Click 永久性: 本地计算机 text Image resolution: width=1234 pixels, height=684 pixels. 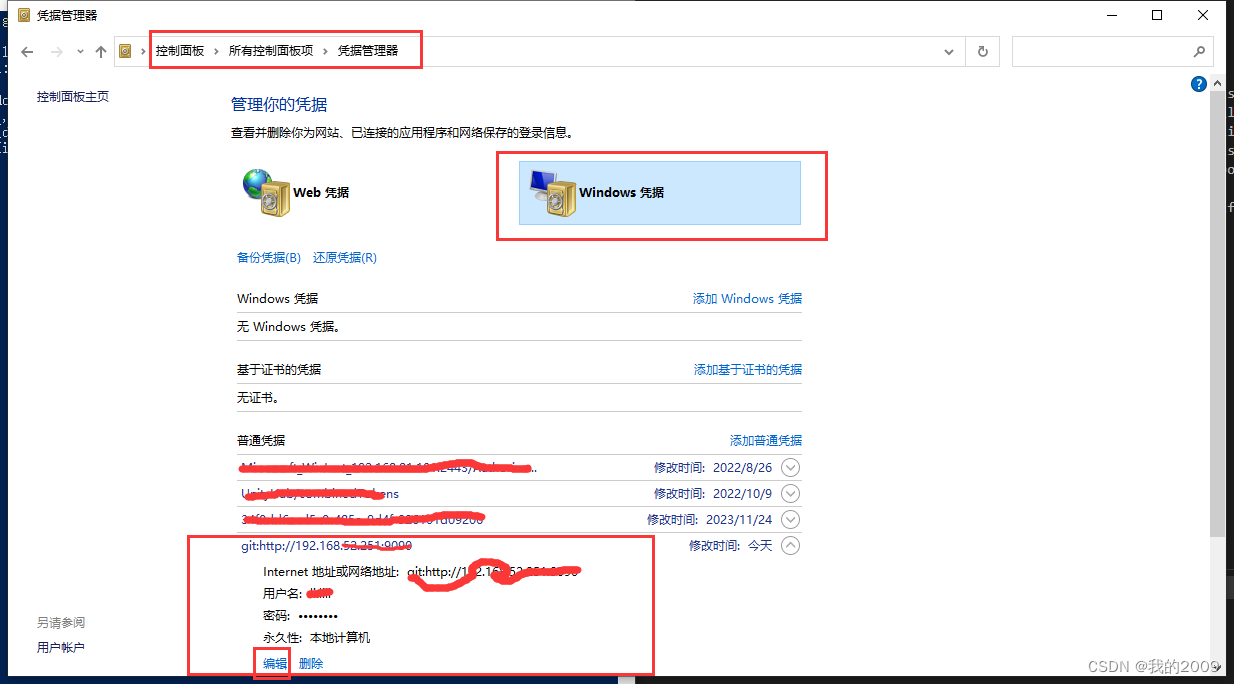click(x=317, y=638)
